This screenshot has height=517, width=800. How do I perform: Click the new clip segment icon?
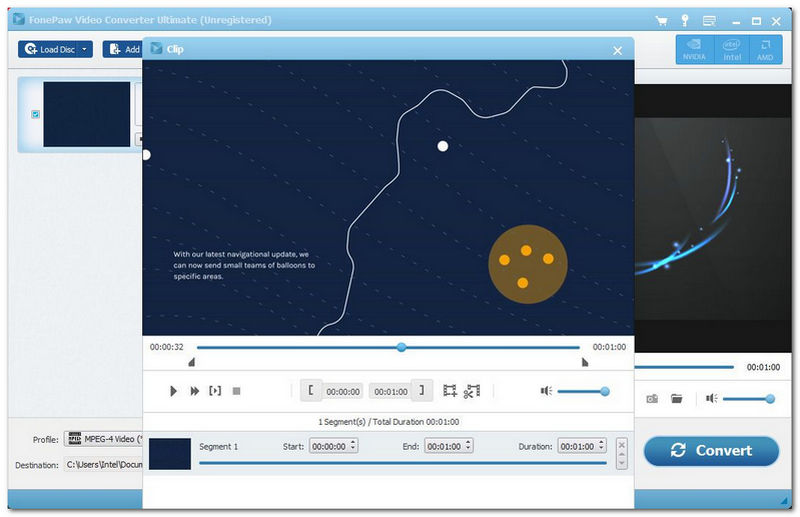[x=451, y=391]
